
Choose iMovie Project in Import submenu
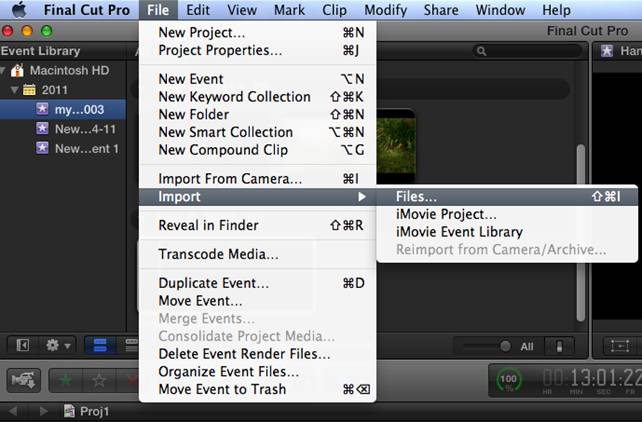tap(507, 214)
